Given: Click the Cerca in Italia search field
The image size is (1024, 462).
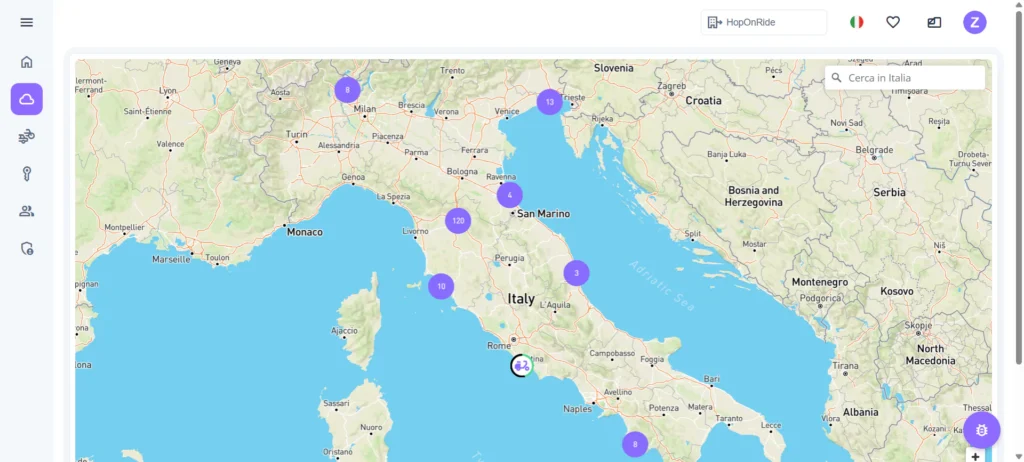Looking at the screenshot, I should pos(904,78).
